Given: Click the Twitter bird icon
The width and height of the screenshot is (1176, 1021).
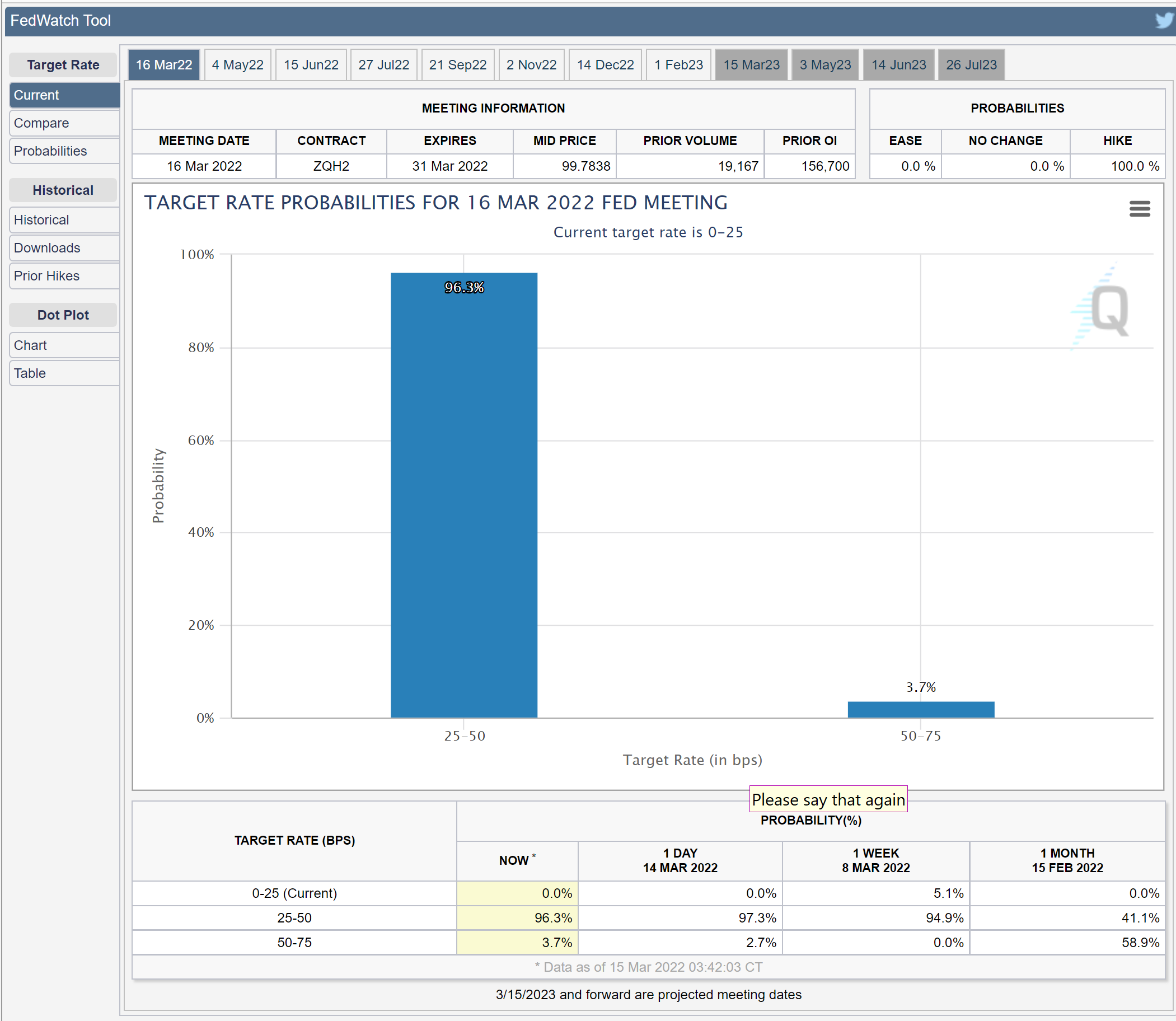Looking at the screenshot, I should pyautogui.click(x=1165, y=21).
